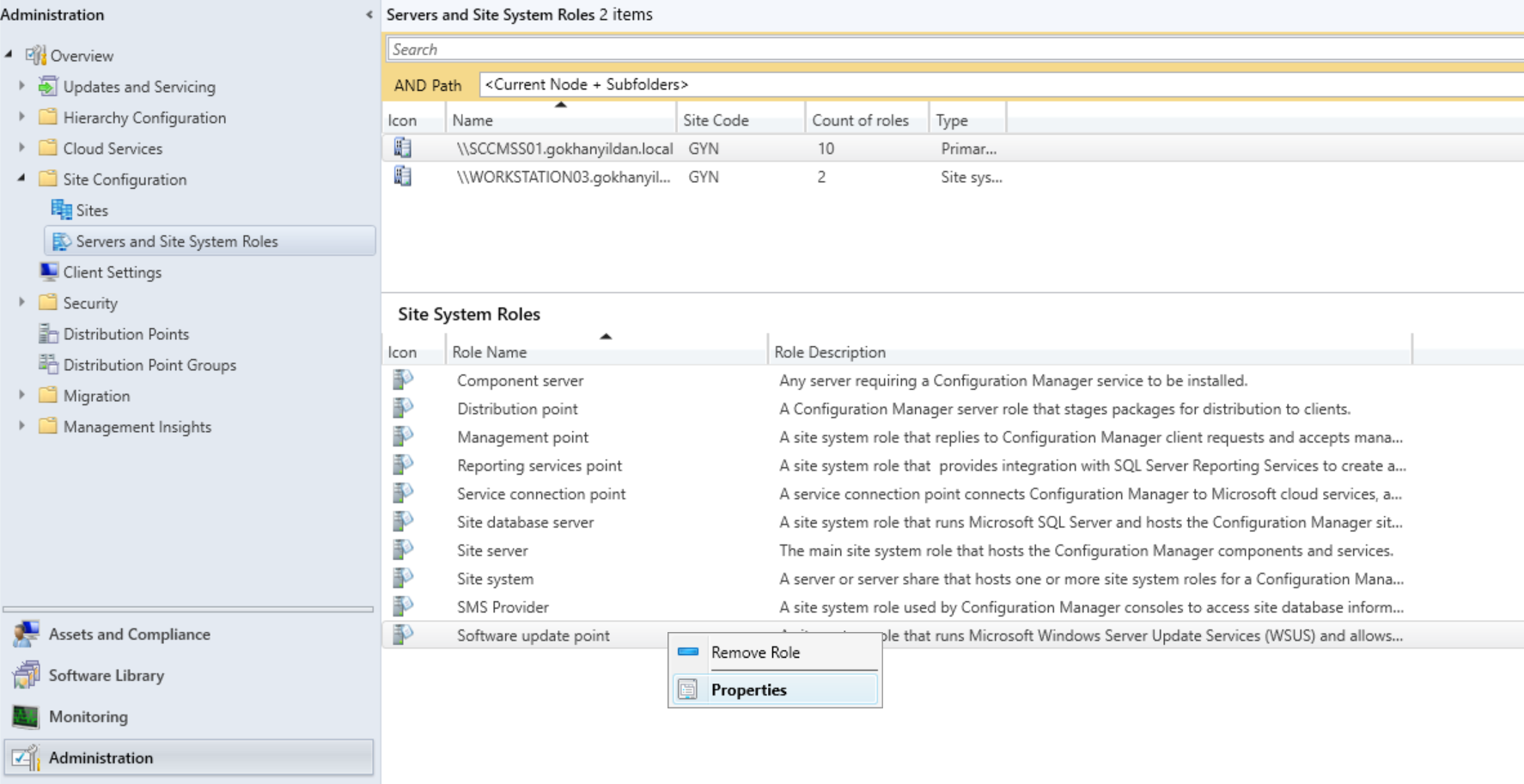Select the \\SCCMSS01.gokhanyildan.local name cell
1524x784 pixels.
coord(564,149)
